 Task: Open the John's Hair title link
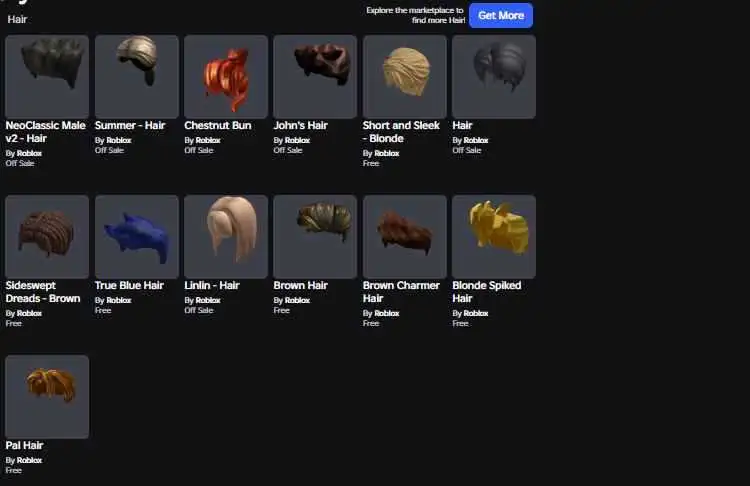(x=300, y=125)
